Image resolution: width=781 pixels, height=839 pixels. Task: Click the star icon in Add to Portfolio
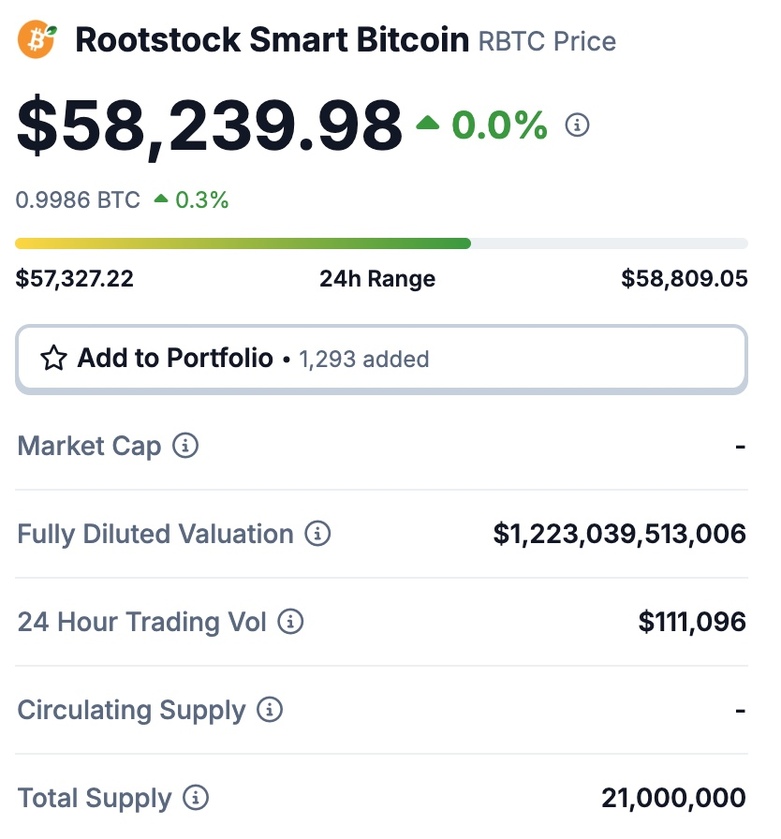[x=54, y=358]
